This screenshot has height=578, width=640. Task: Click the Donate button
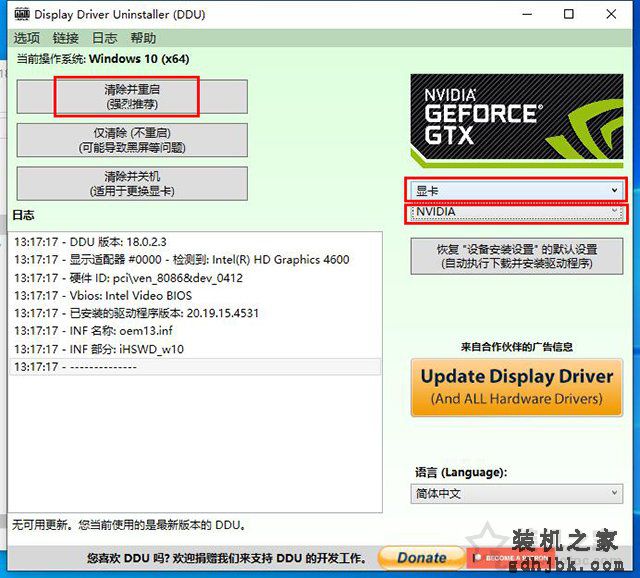point(422,558)
